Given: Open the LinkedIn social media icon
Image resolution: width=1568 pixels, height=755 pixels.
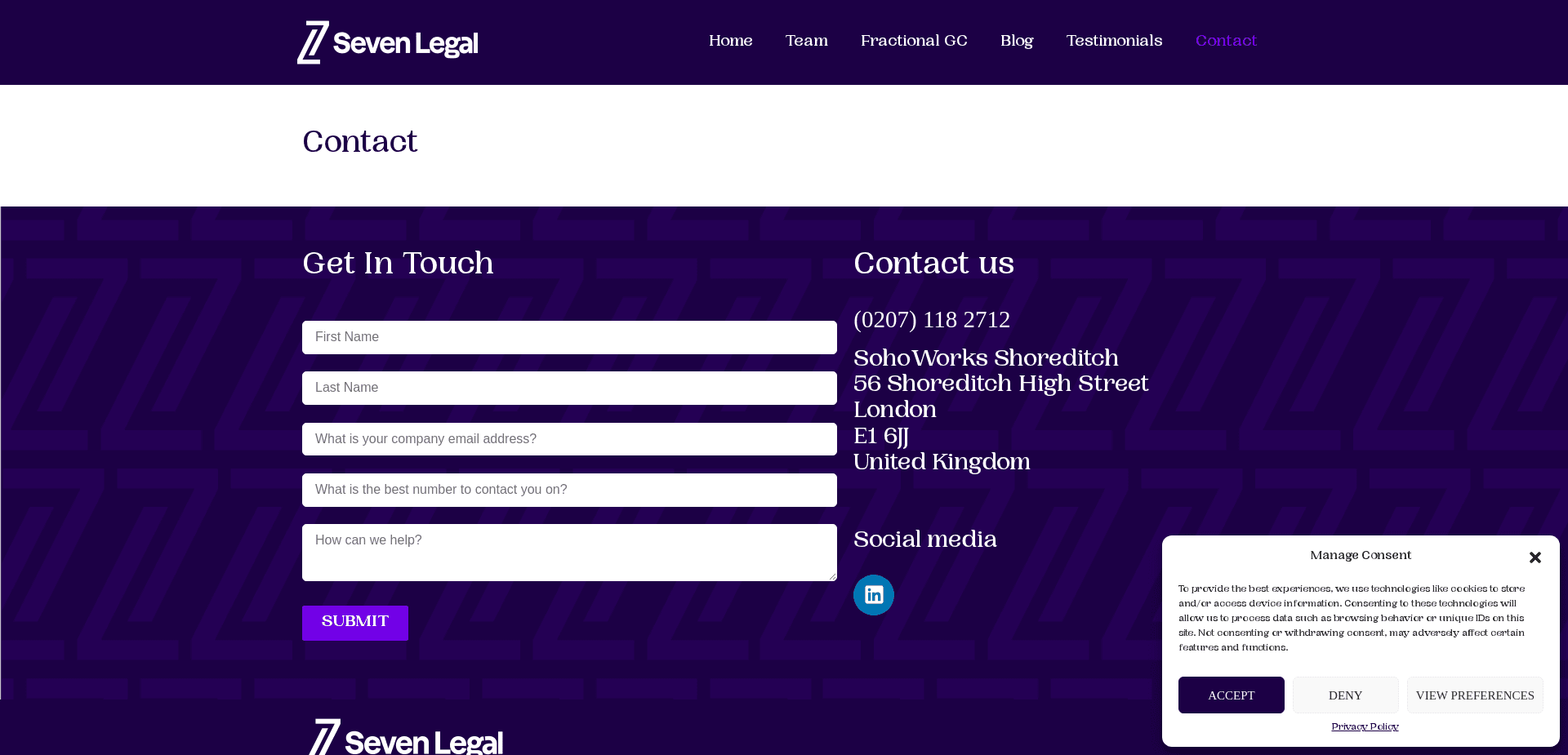Looking at the screenshot, I should 873,594.
